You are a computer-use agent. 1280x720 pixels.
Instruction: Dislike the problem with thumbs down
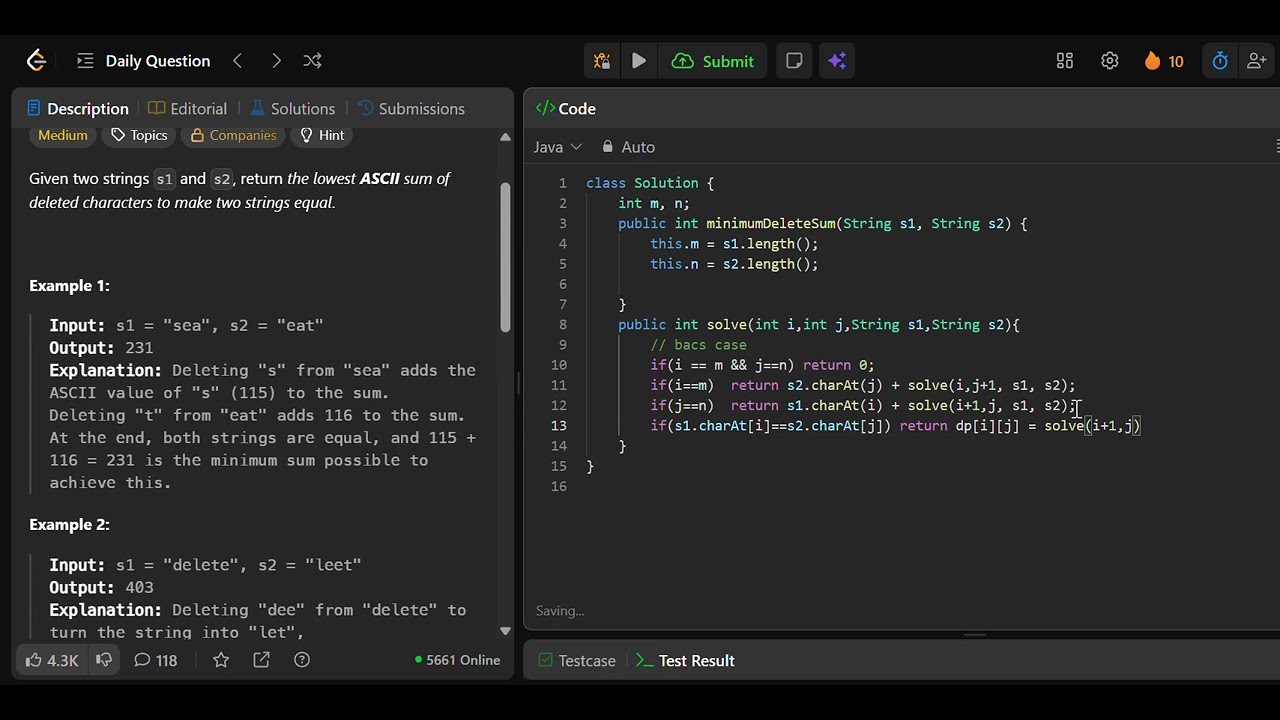point(103,660)
